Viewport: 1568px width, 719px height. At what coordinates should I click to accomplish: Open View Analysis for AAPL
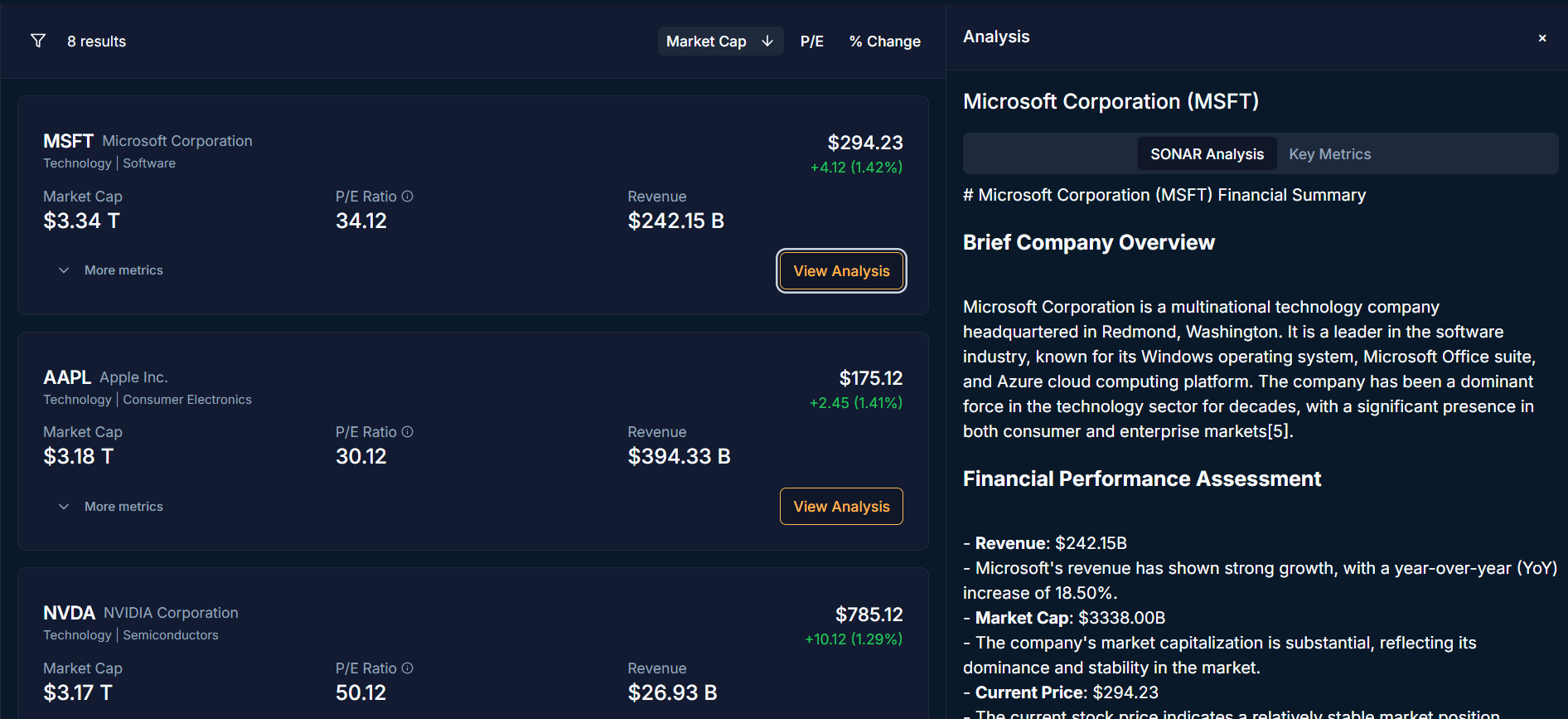[x=841, y=507]
